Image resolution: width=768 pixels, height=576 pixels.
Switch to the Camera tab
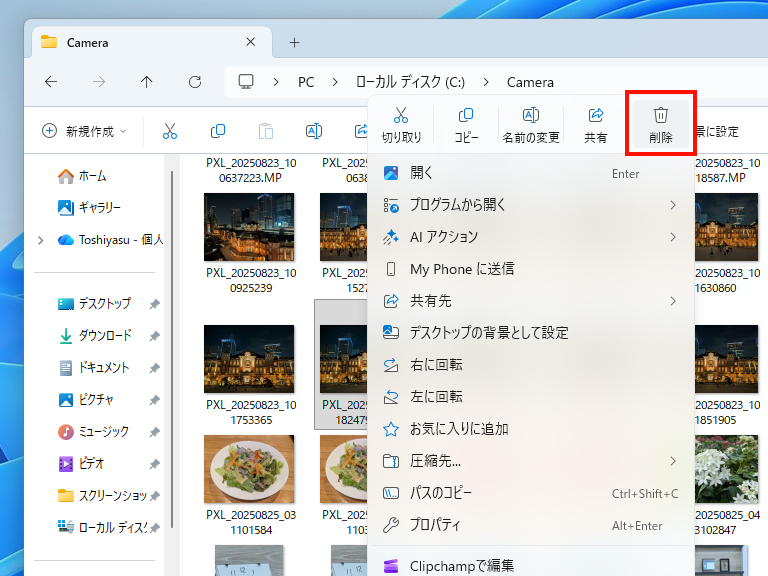[x=152, y=43]
